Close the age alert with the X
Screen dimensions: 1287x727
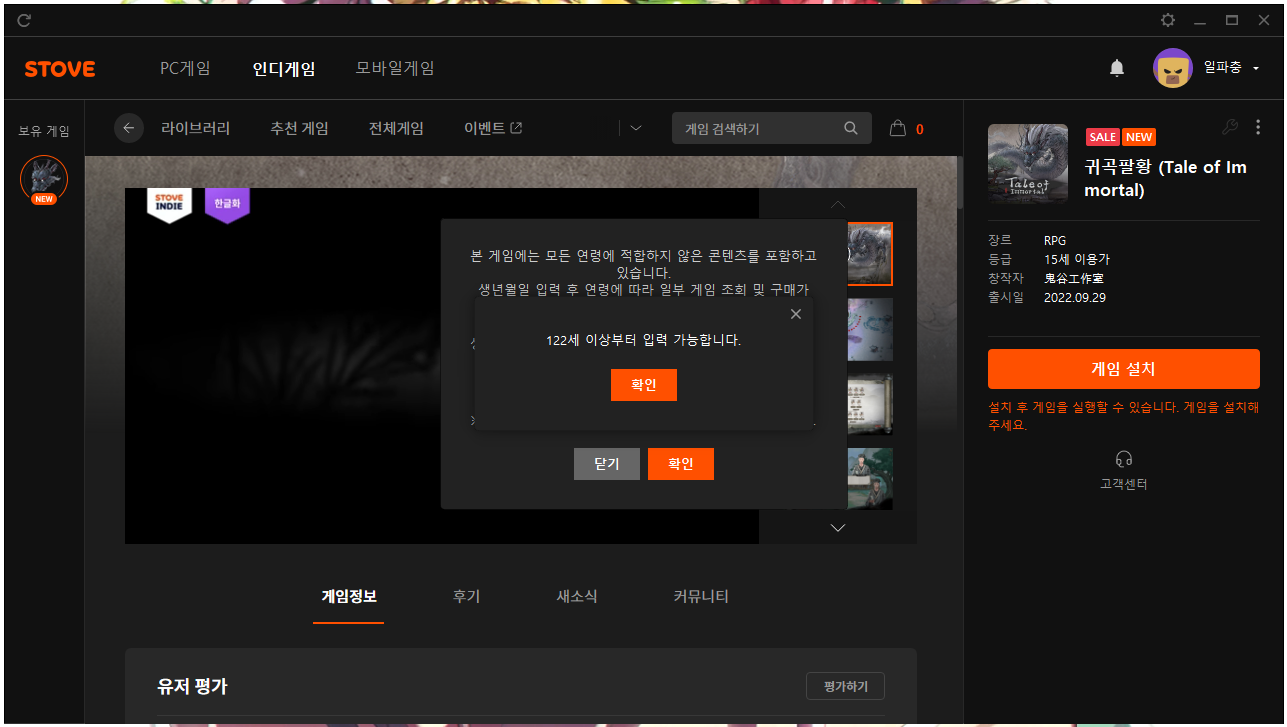795,314
